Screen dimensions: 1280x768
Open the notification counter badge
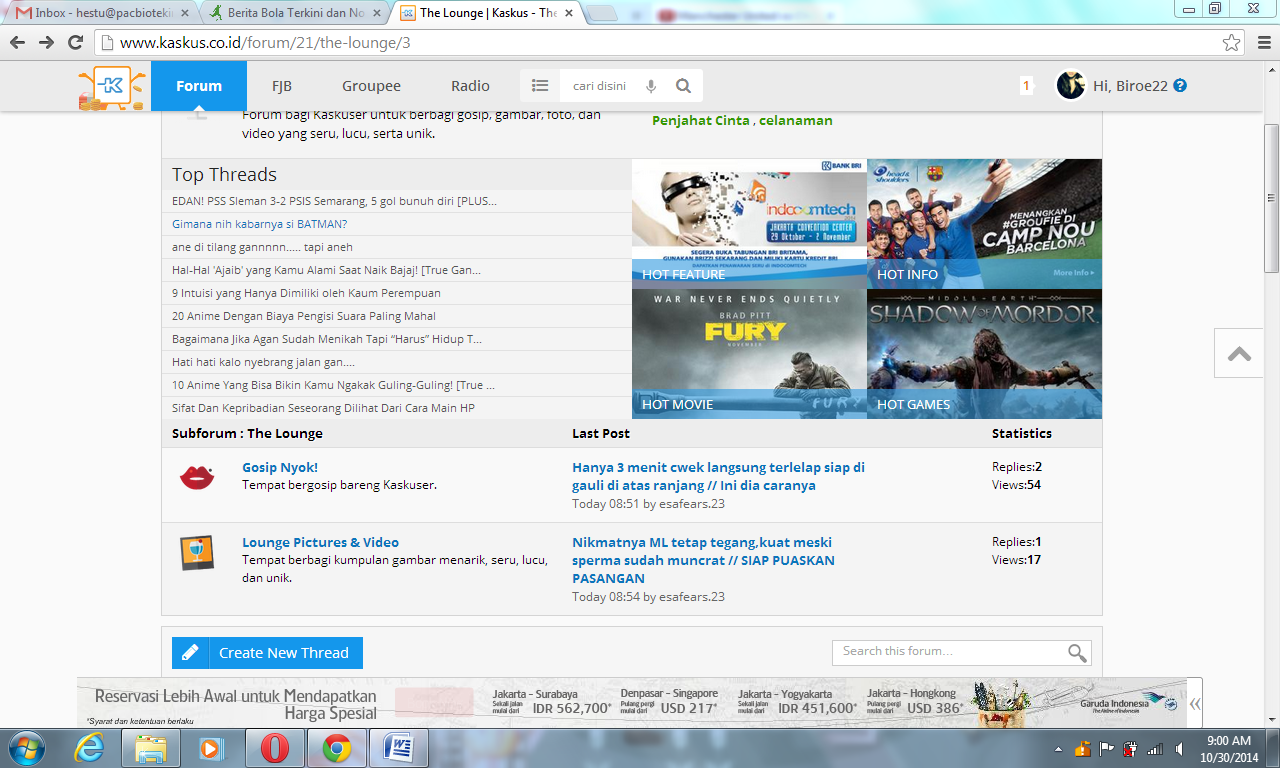pos(1025,86)
